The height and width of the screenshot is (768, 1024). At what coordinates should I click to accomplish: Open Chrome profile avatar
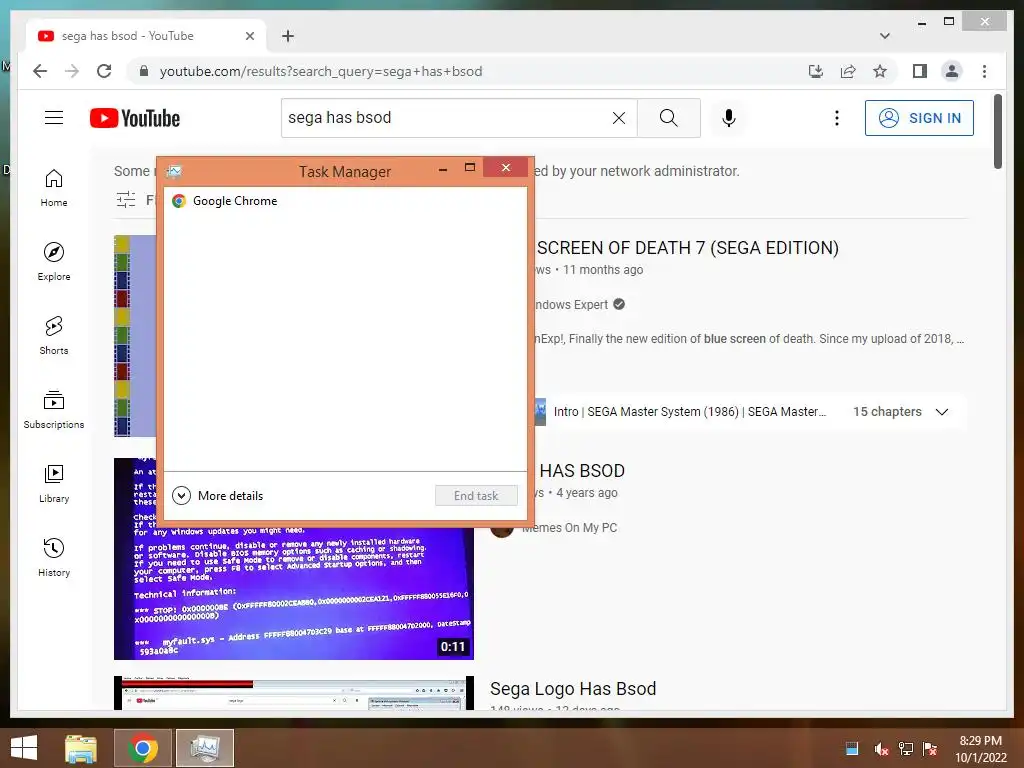pyautogui.click(x=952, y=71)
